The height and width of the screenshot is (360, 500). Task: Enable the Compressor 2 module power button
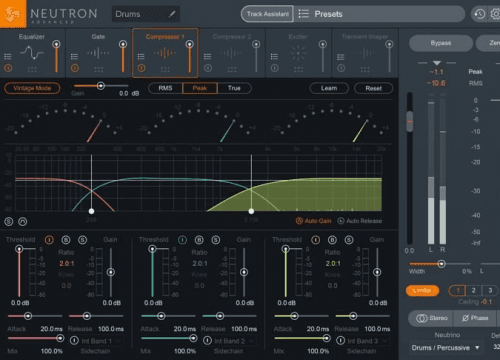click(x=208, y=68)
